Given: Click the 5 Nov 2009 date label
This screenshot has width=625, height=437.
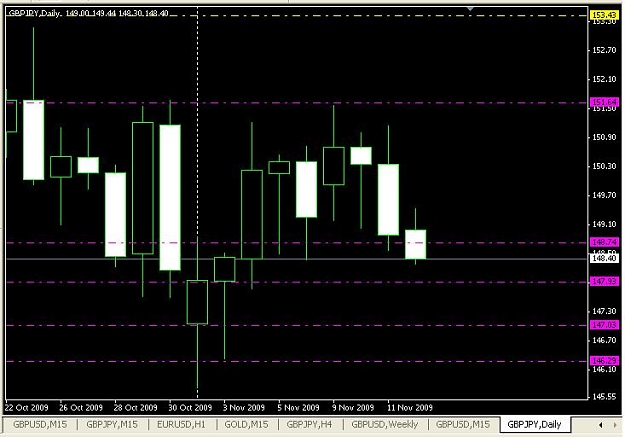Looking at the screenshot, I should pos(299,407).
